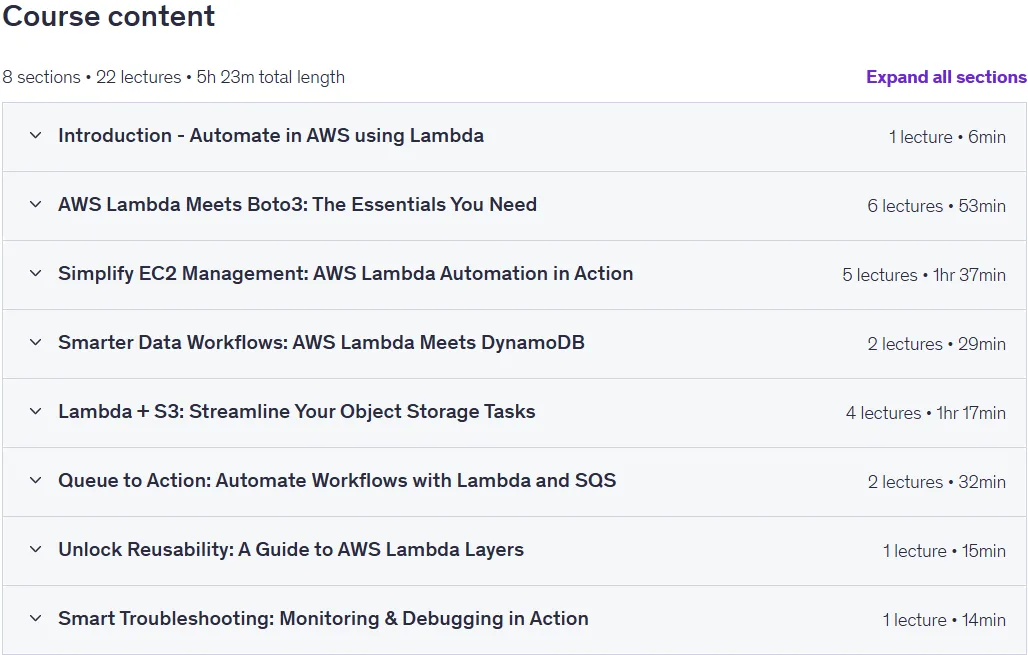The width and height of the screenshot is (1028, 655).
Task: Expand AWS Lambda Meets Boto3 chevron
Action: coord(35,205)
